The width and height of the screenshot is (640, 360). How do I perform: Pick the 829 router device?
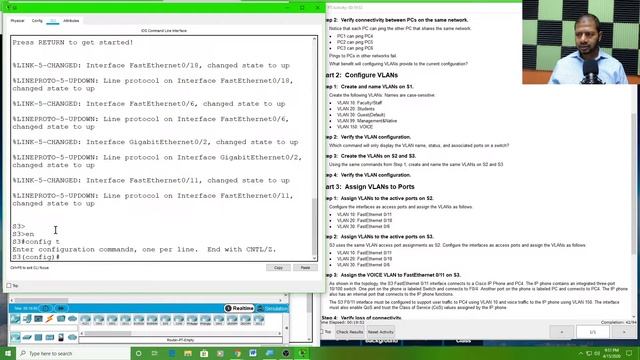[x=165, y=320]
